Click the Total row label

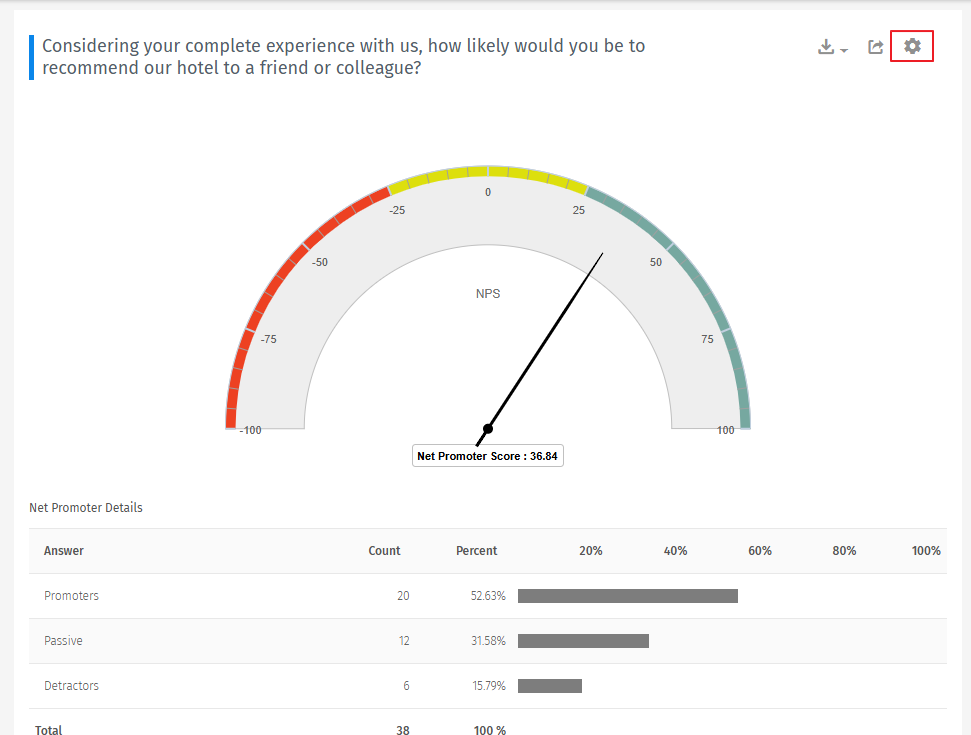(48, 729)
